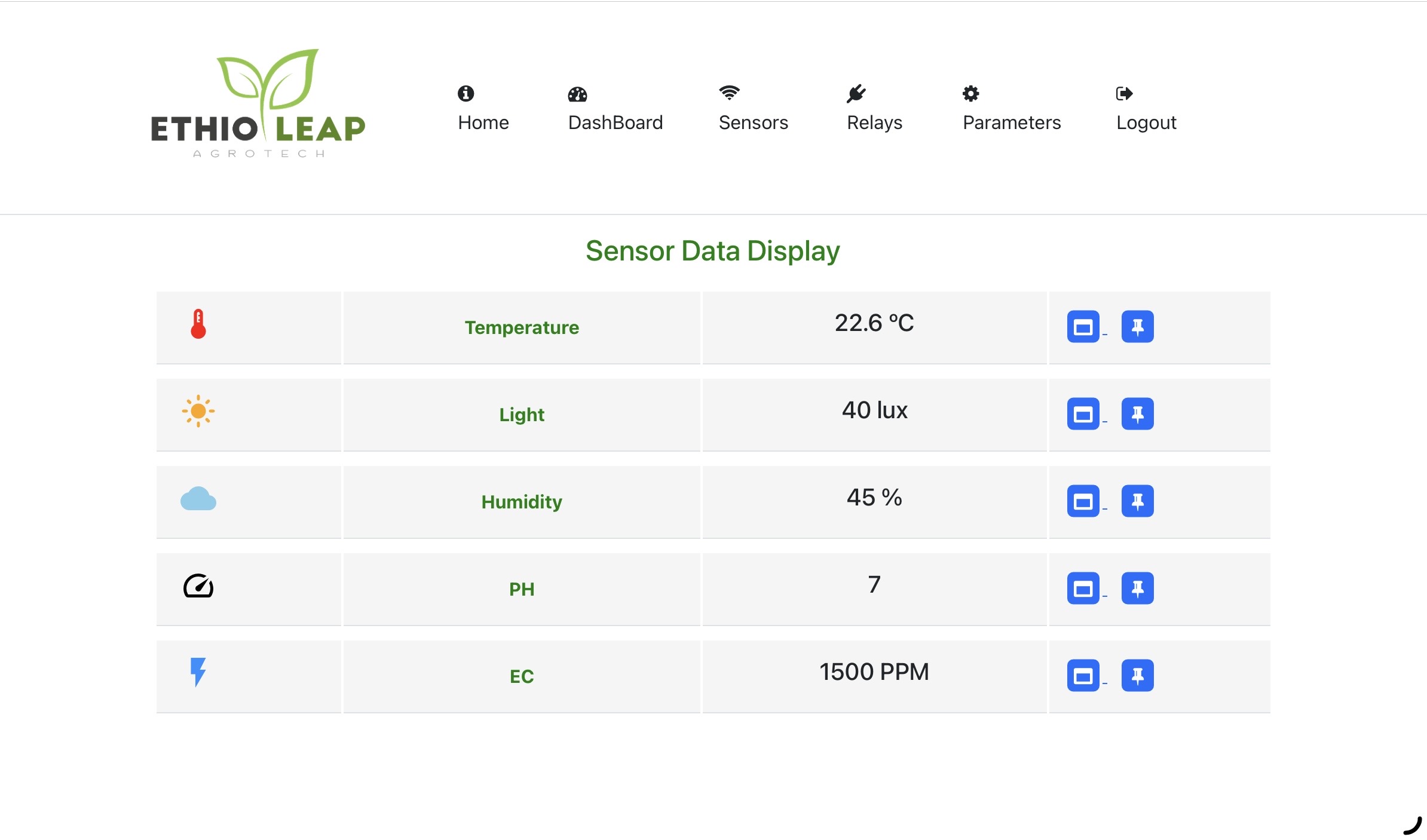Click the 45 % humidity value

pos(874,497)
